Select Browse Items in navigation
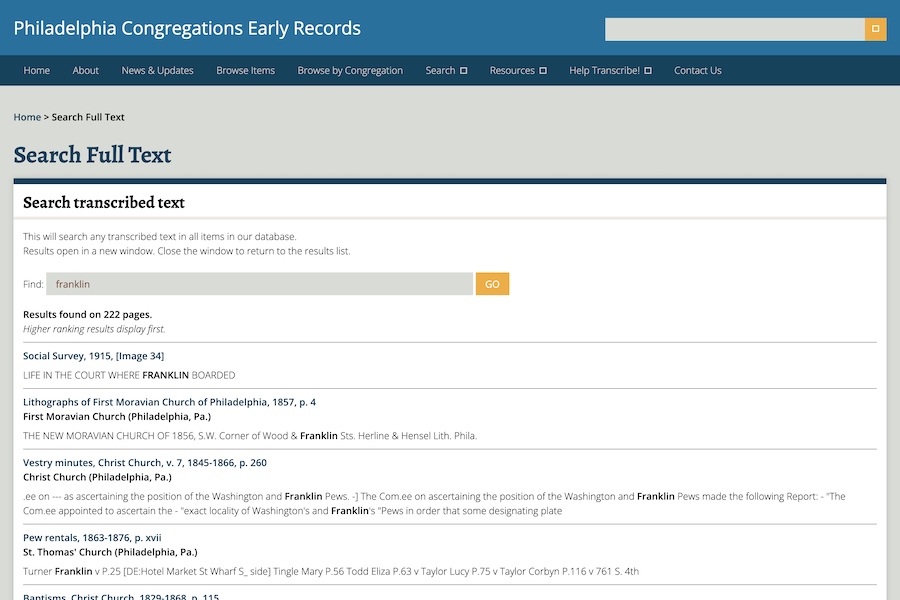 point(245,71)
